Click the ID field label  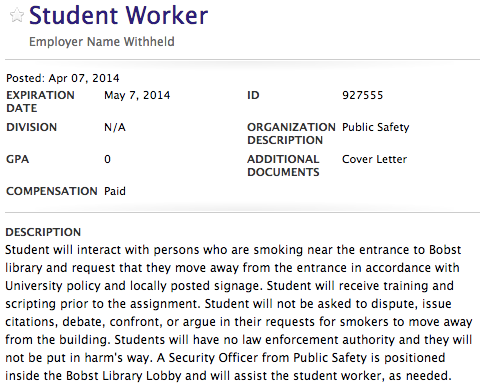click(x=253, y=95)
